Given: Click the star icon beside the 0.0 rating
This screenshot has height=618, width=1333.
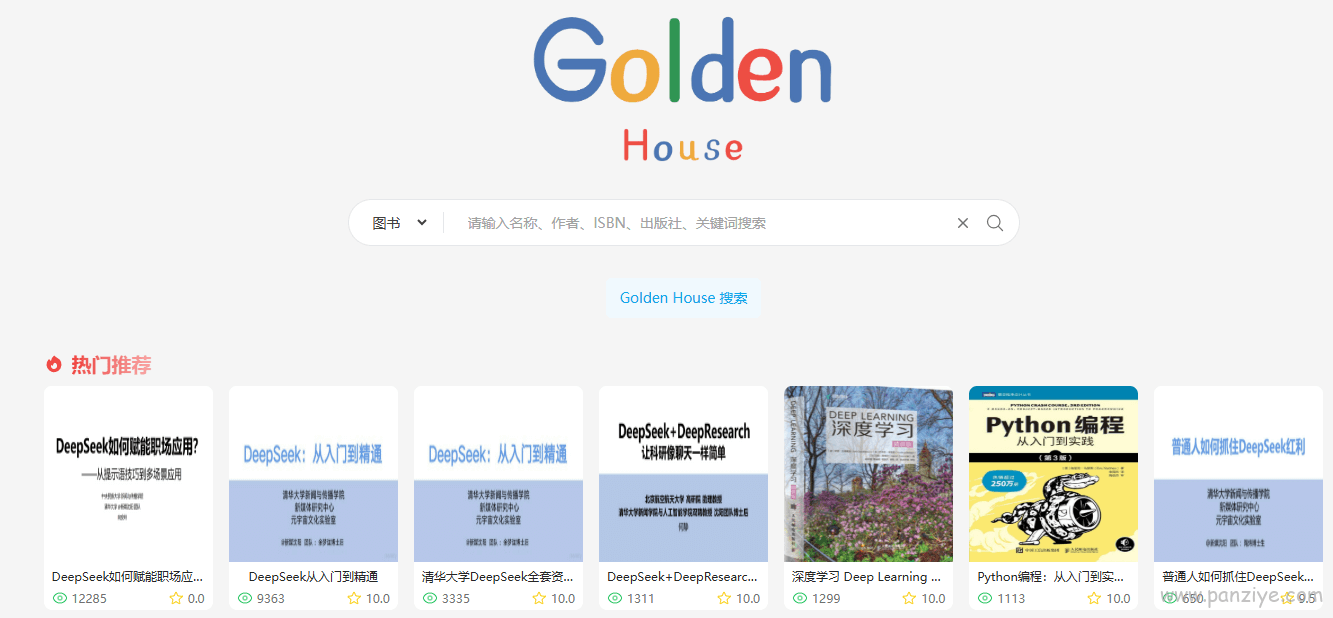Looking at the screenshot, I should [x=176, y=599].
